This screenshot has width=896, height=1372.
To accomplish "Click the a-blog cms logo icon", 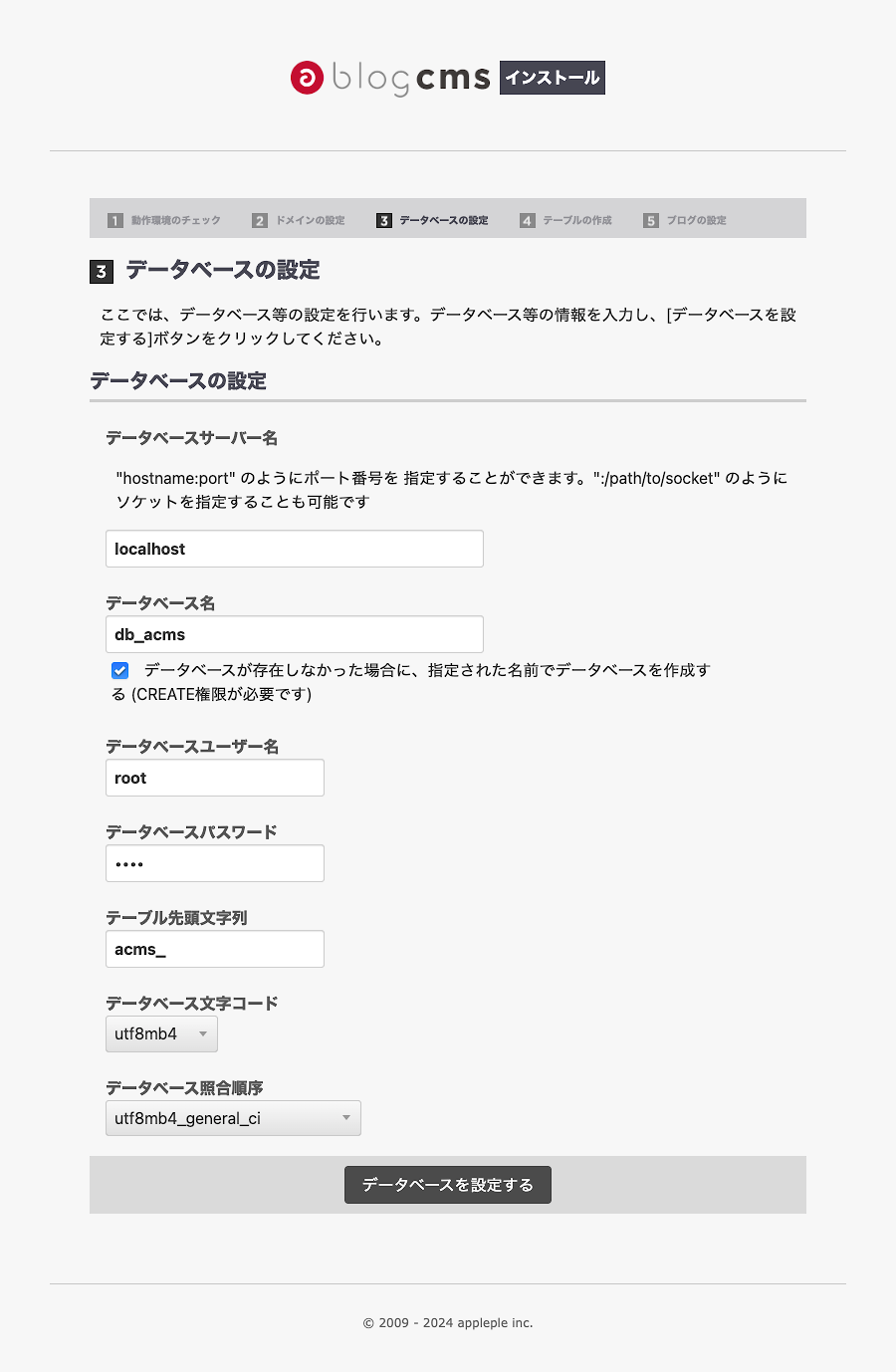I will 306,78.
